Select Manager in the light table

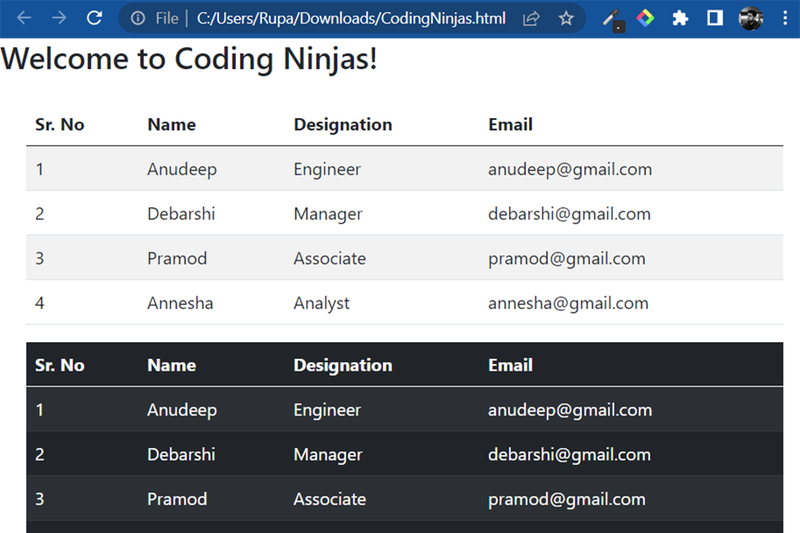[328, 214]
